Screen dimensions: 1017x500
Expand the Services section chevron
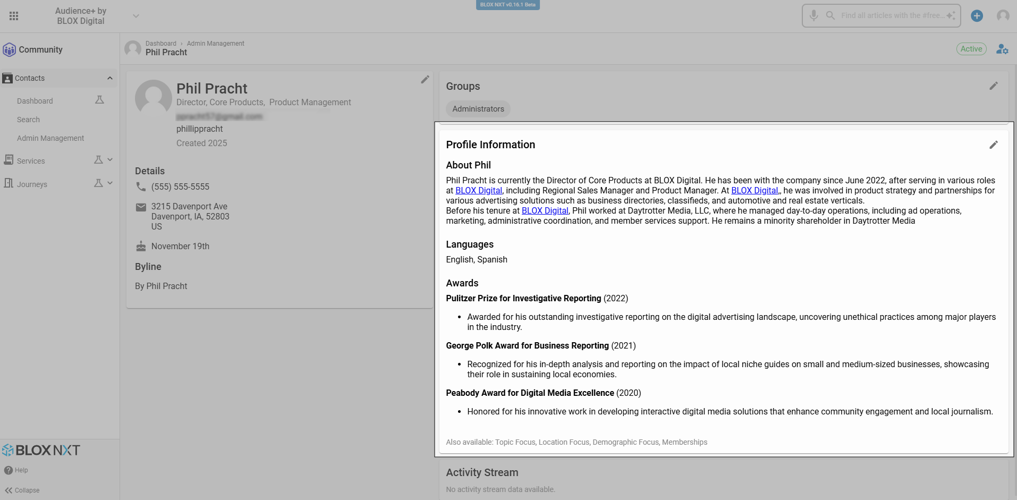(x=110, y=160)
